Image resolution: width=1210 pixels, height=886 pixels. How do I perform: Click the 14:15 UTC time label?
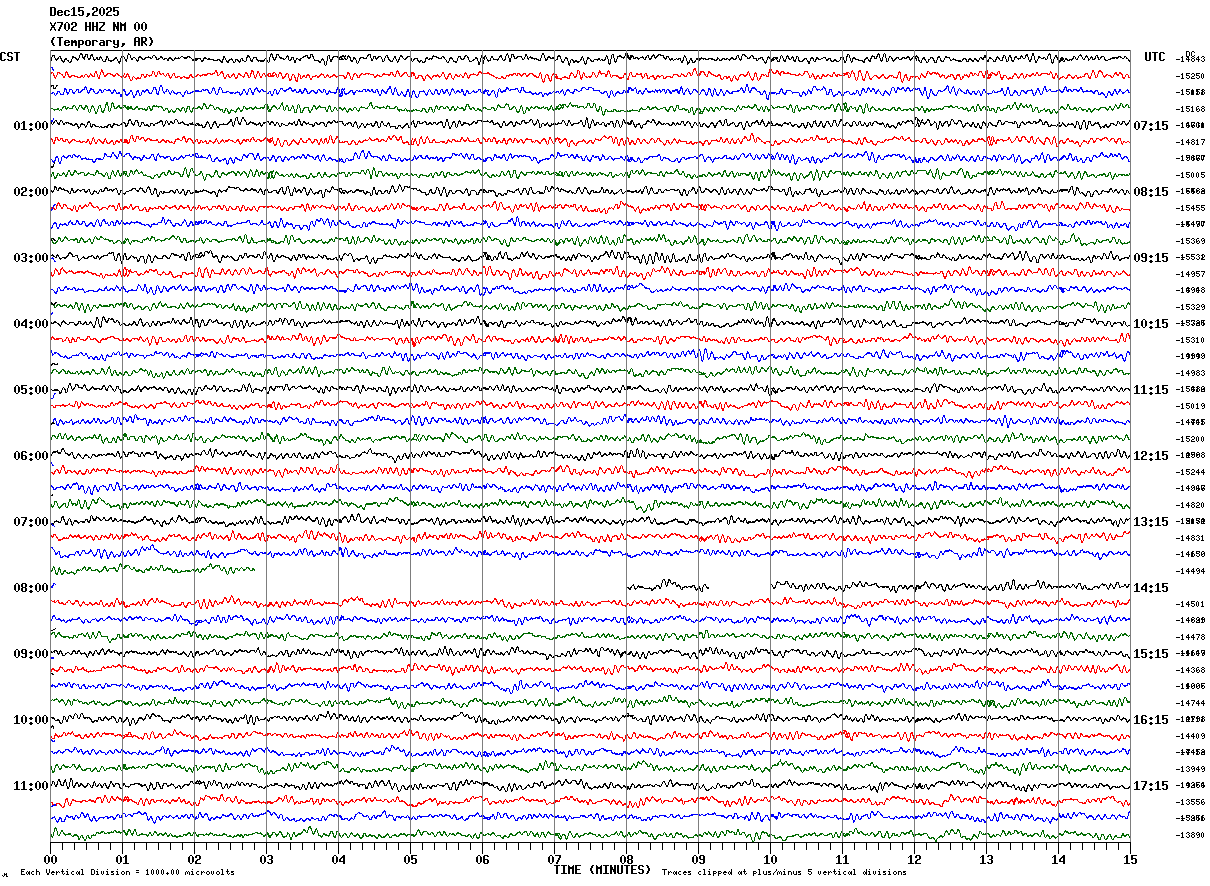1151,588
